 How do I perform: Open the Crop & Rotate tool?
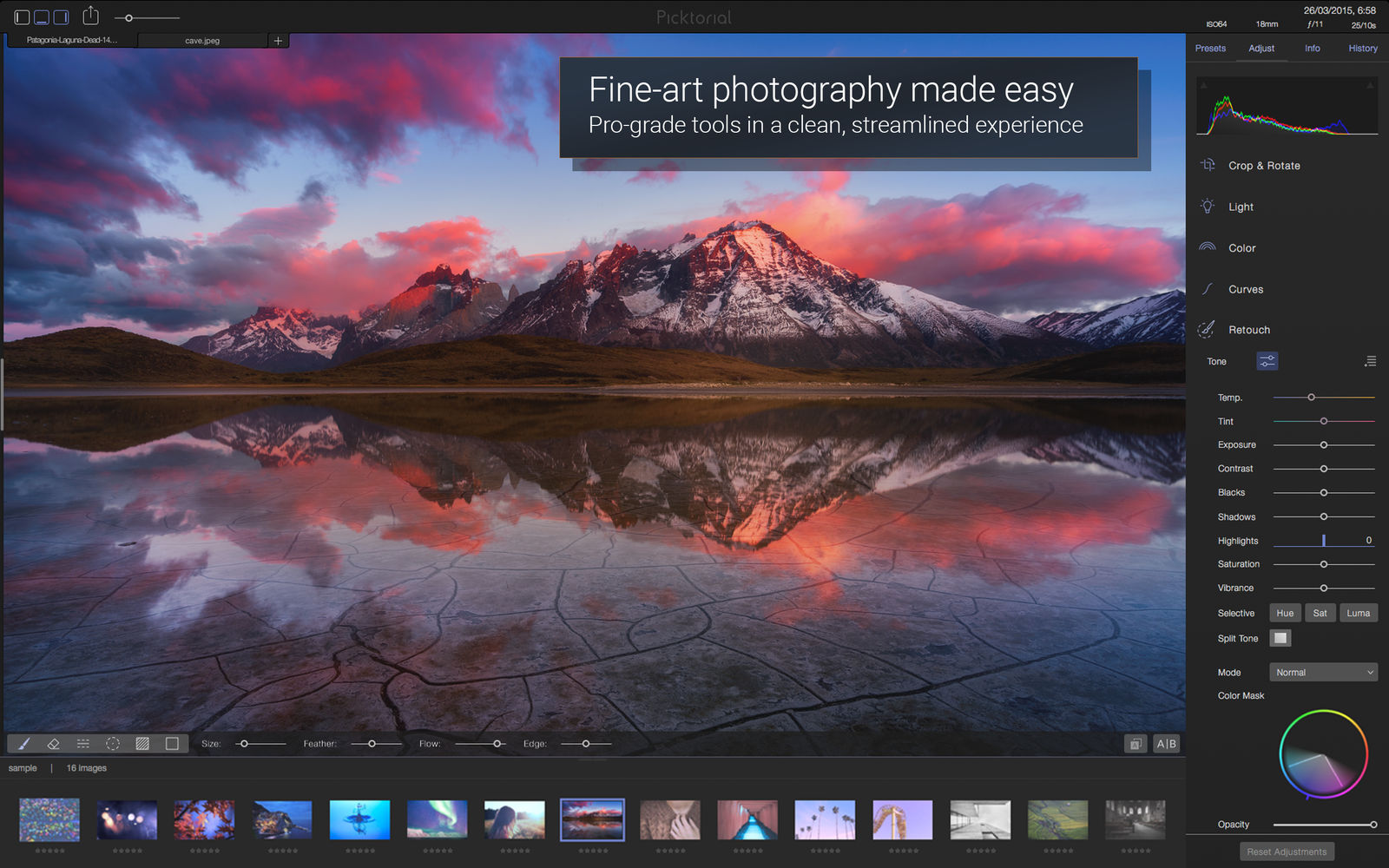pos(1264,165)
